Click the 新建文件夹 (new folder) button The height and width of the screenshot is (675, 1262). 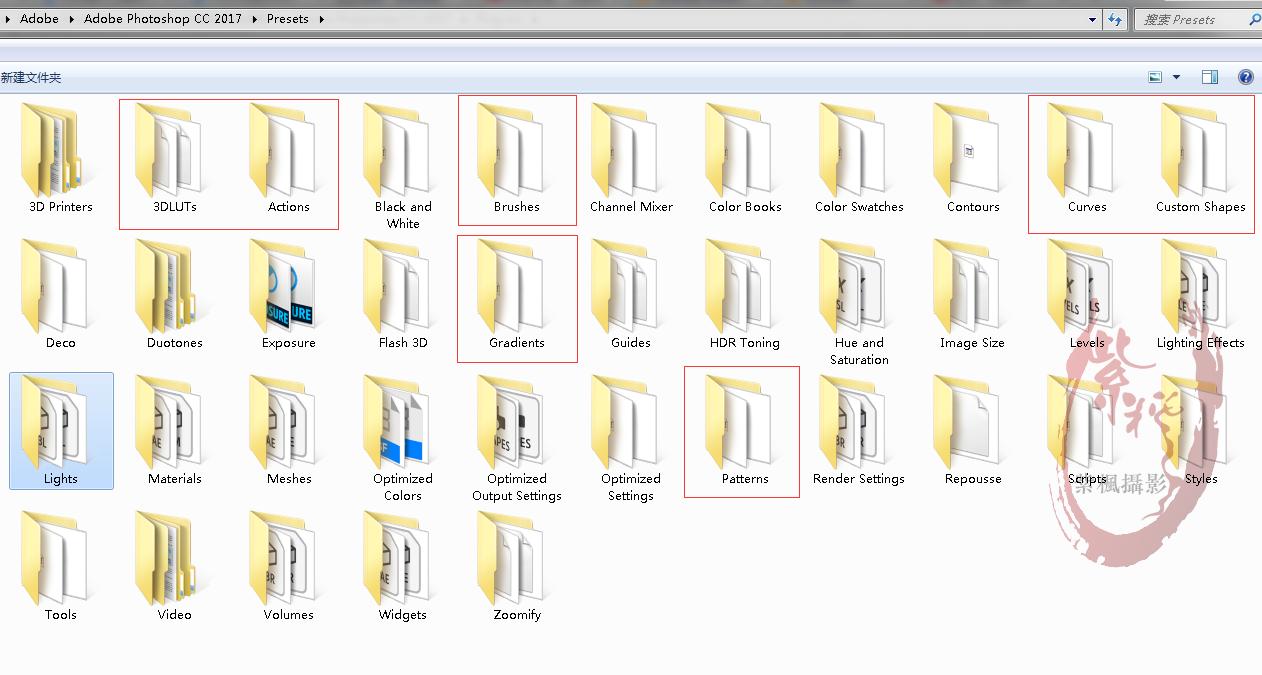(31, 77)
